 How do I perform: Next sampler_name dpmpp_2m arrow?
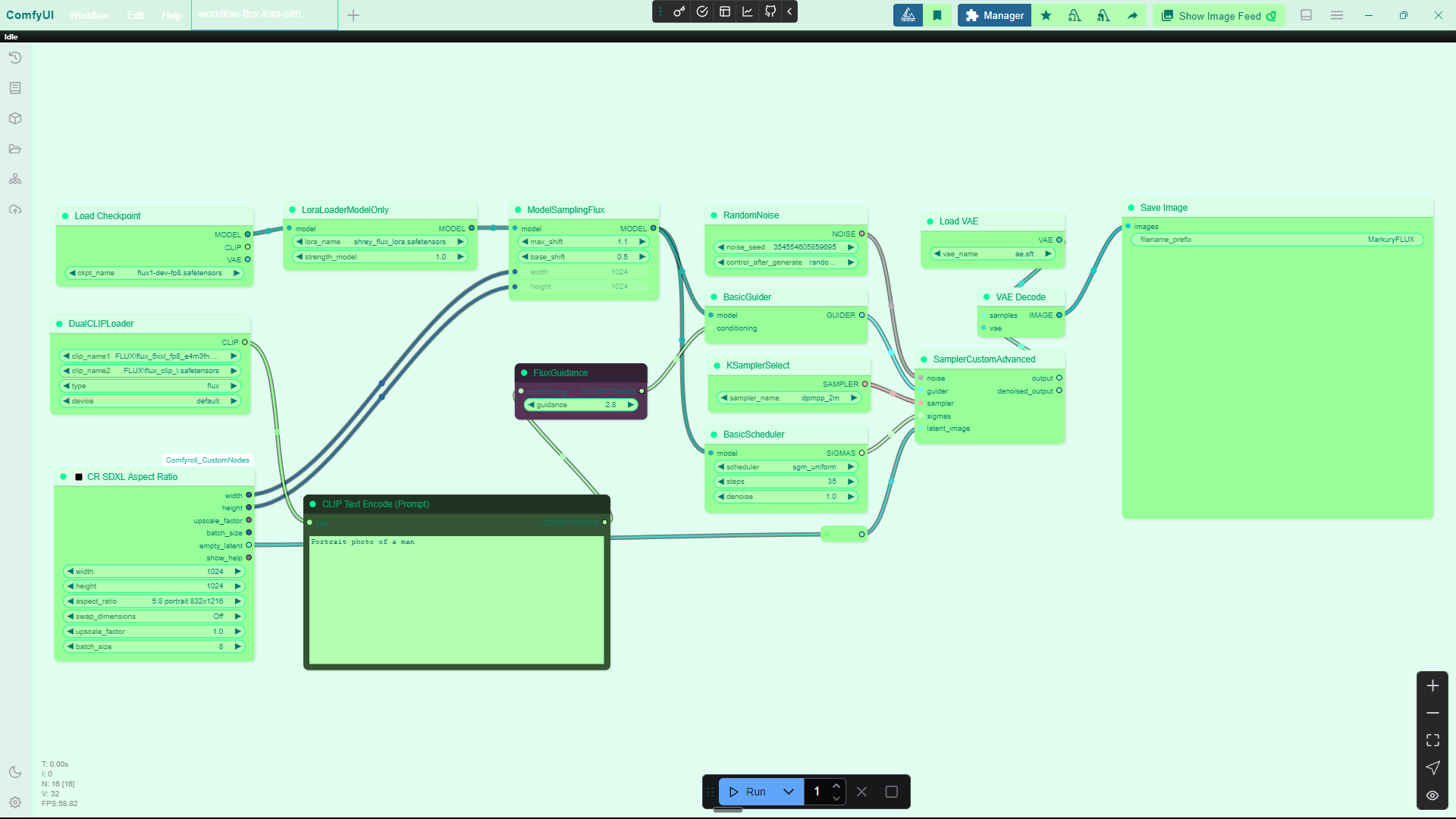(854, 398)
